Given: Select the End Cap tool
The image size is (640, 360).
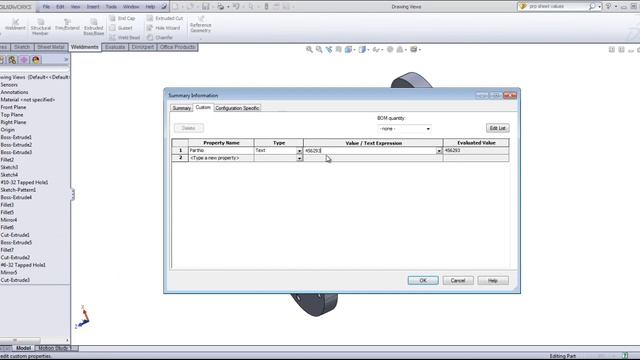Looking at the screenshot, I should click(x=122, y=18).
